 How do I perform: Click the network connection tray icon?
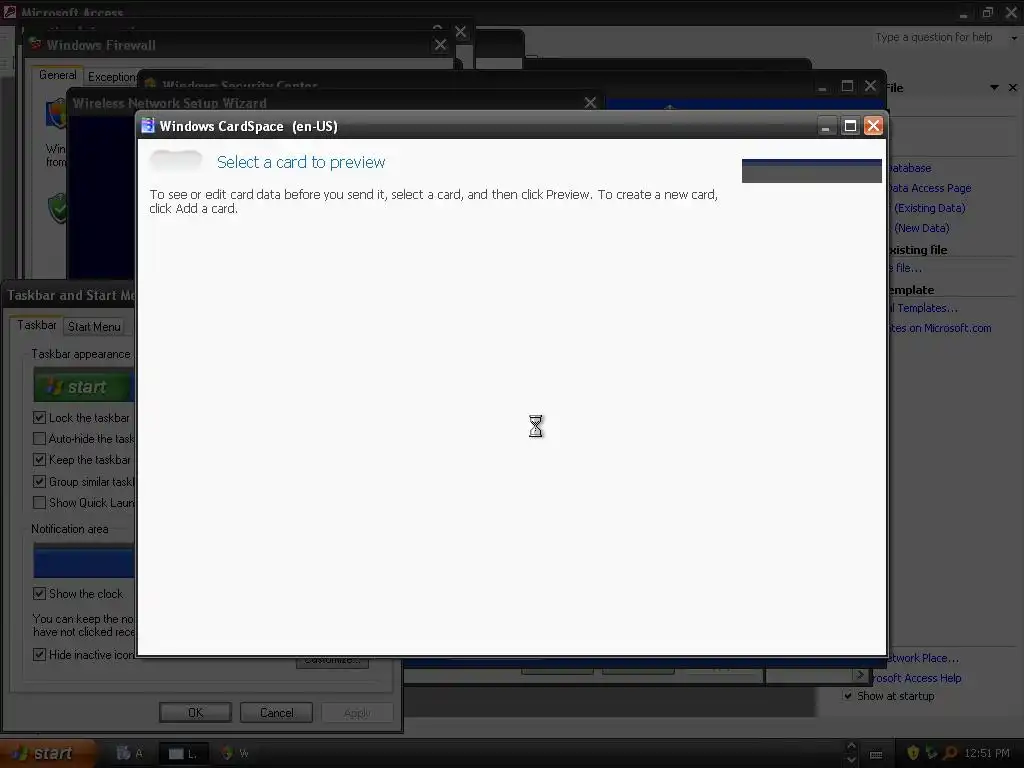pyautogui.click(x=931, y=753)
